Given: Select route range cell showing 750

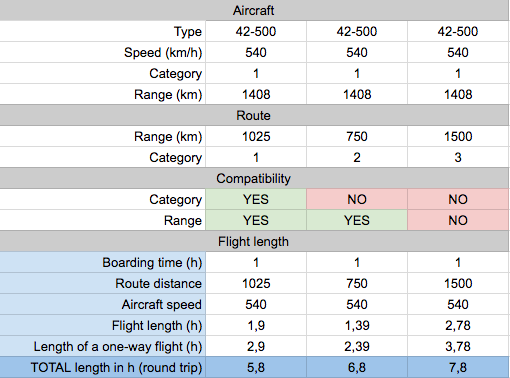Looking at the screenshot, I should [x=357, y=136].
